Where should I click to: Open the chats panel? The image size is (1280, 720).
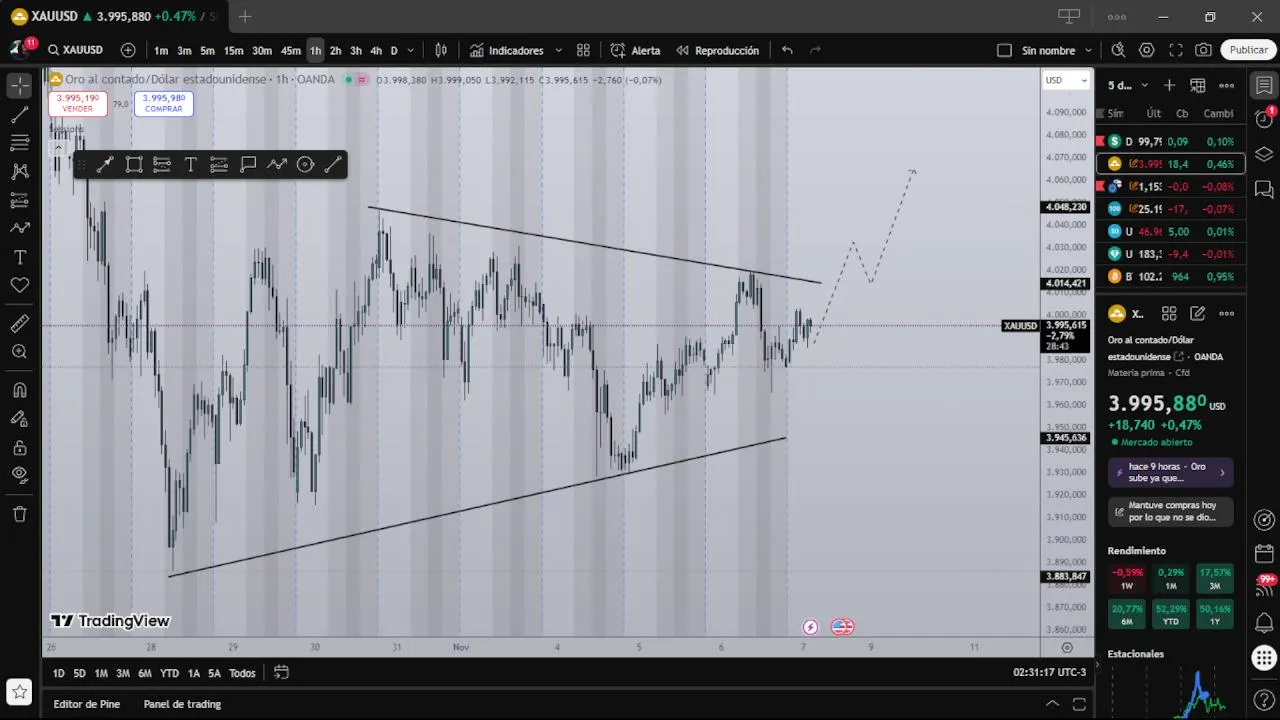[1264, 188]
